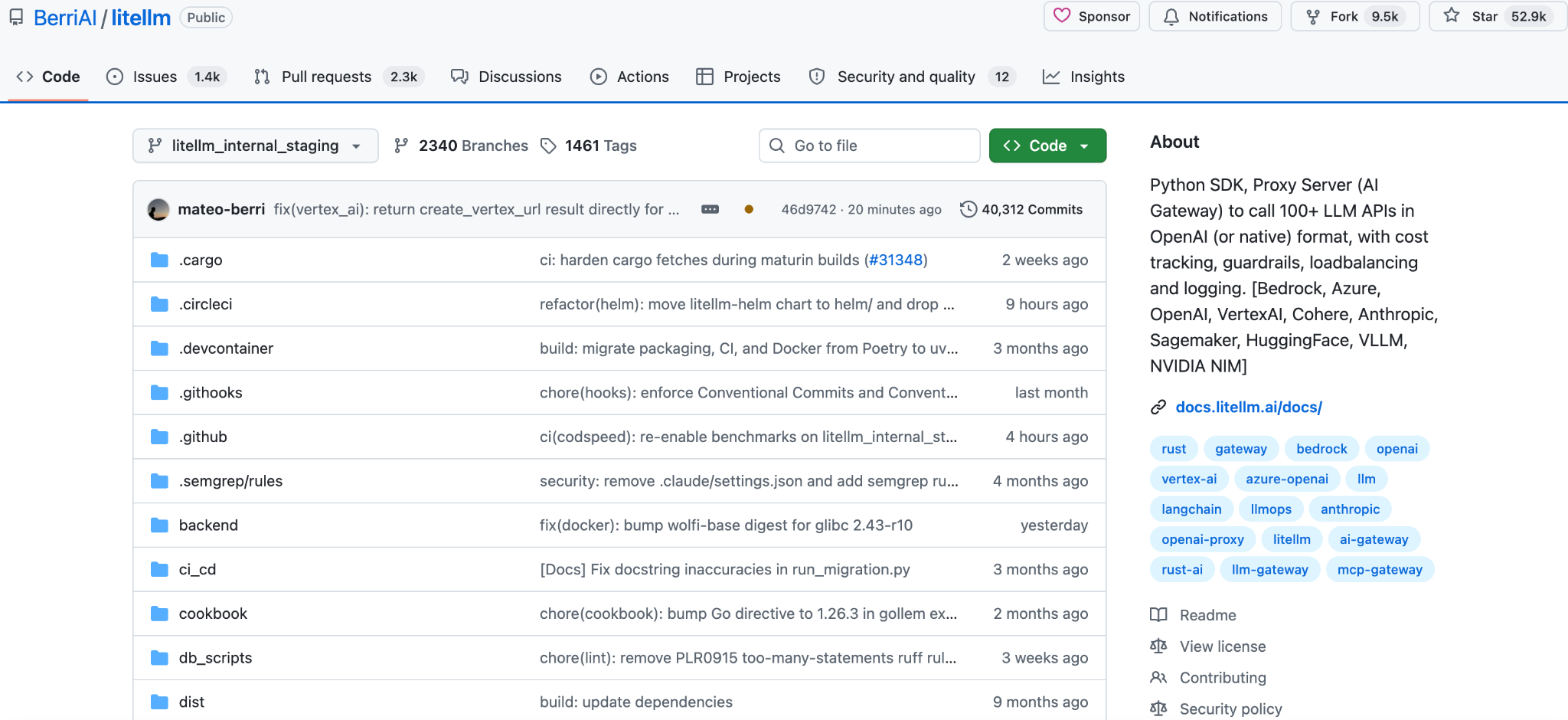
Task: Open the 40,312 Commits link
Action: click(x=1021, y=209)
